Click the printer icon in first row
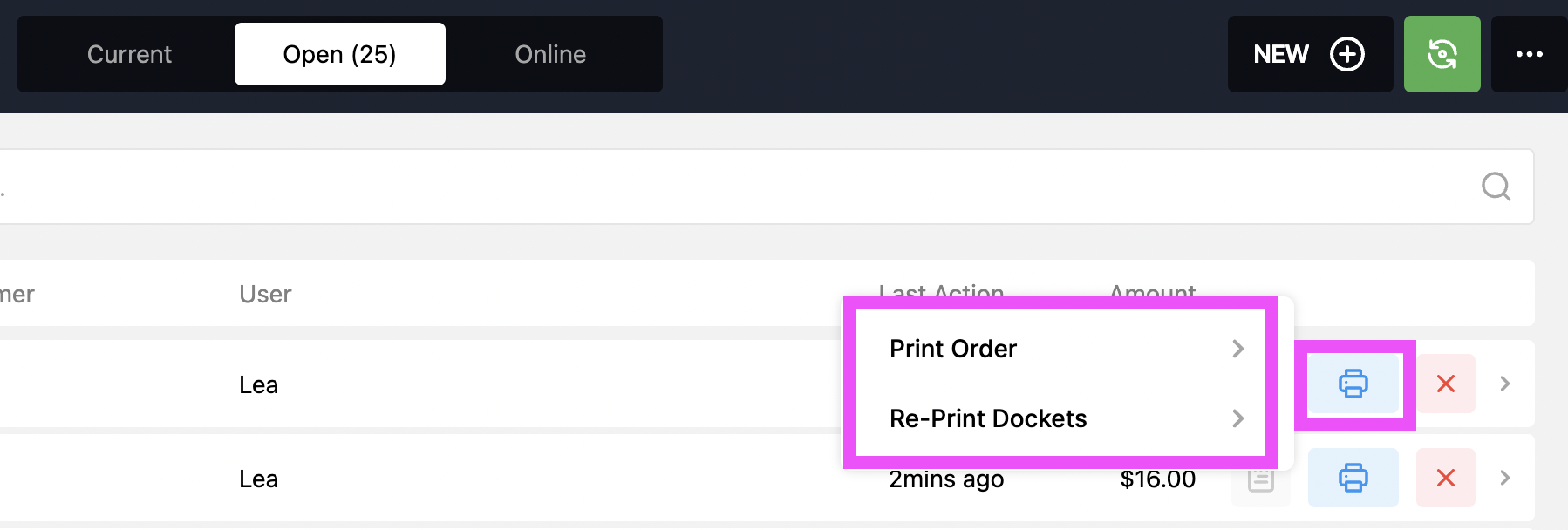This screenshot has width=1568, height=530. coord(1353,384)
